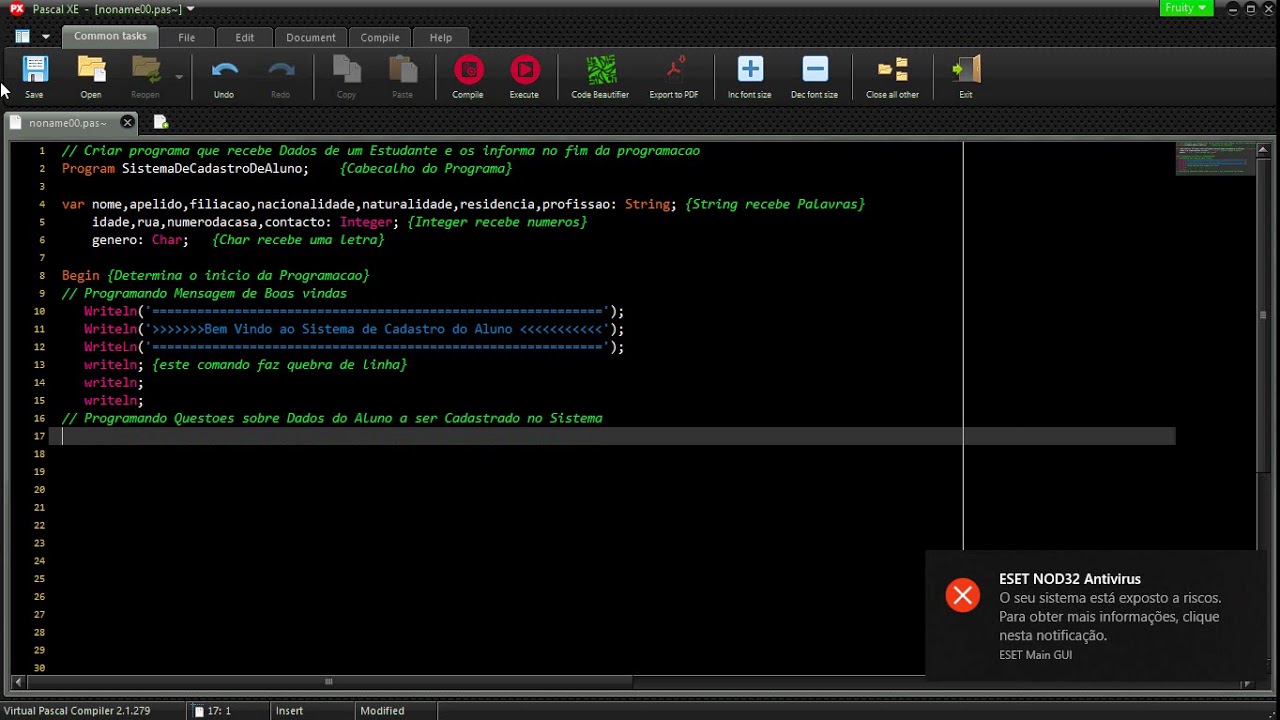Decrease the editor font size
The height and width of the screenshot is (720, 1280).
[814, 77]
